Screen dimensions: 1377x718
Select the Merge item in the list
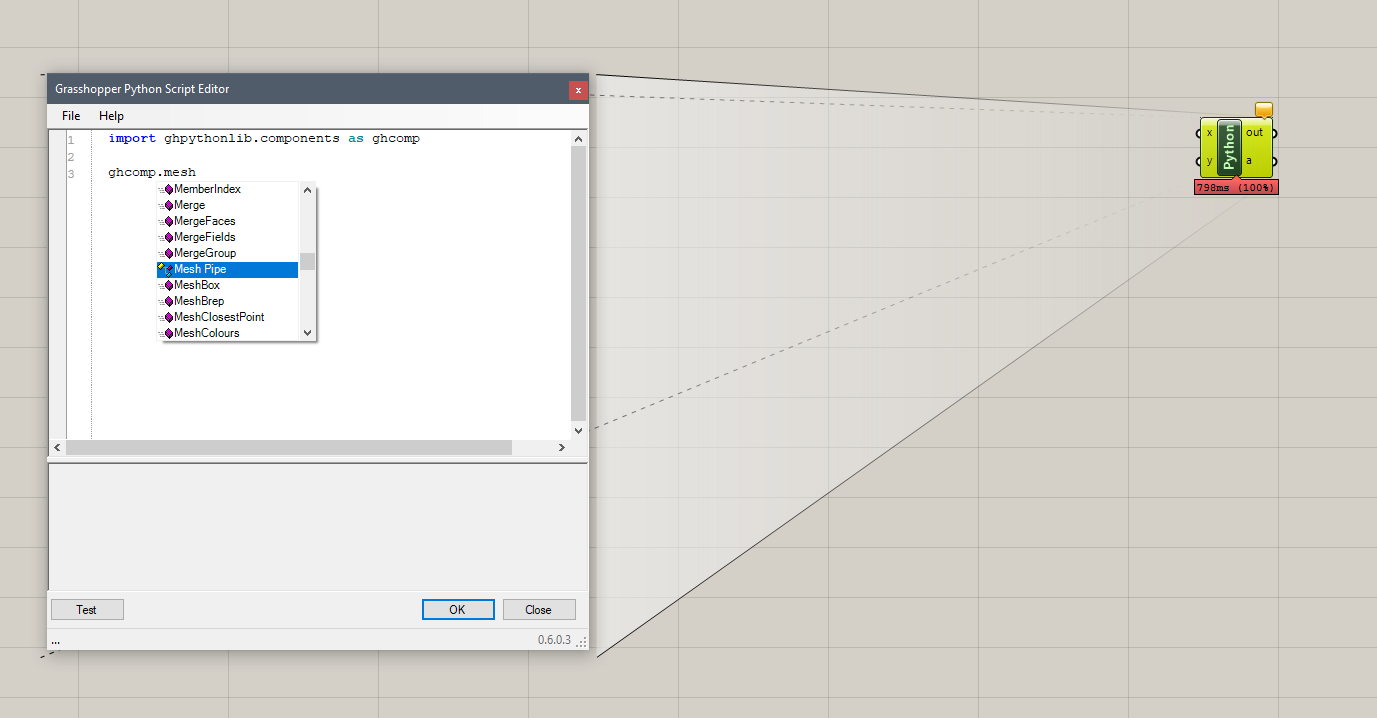190,205
